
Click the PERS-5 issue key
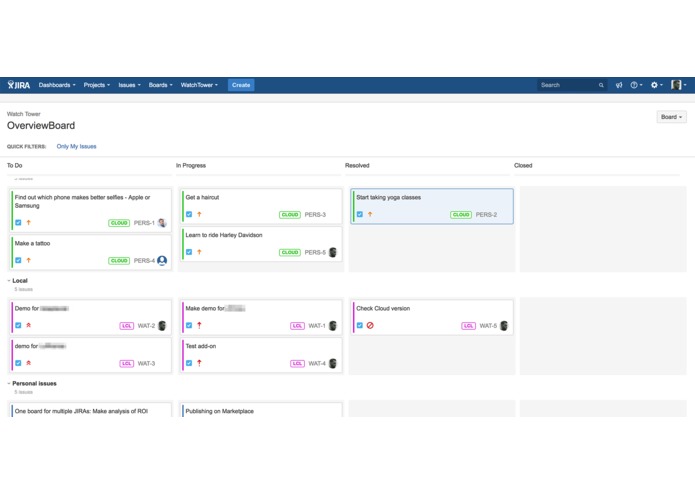tap(315, 252)
